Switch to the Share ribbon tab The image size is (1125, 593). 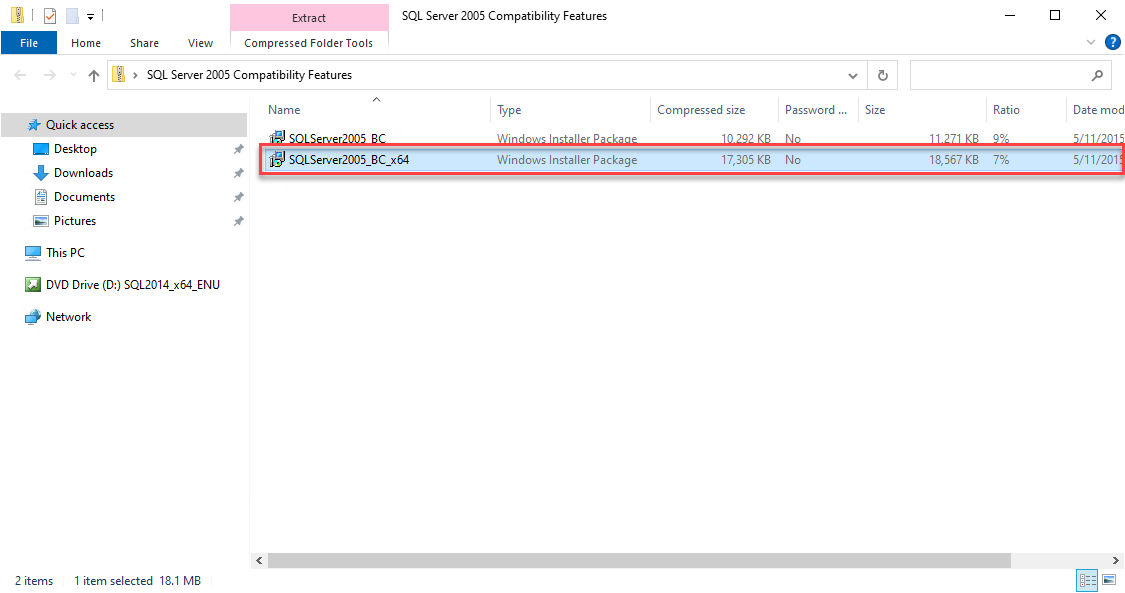click(144, 43)
